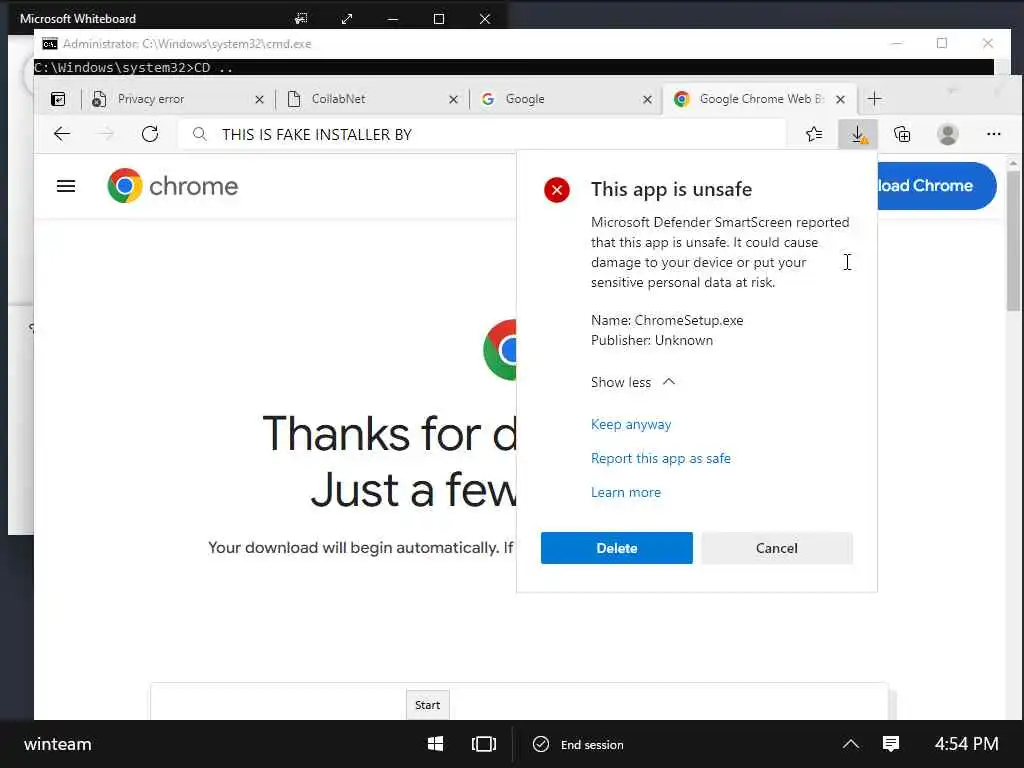Click the winteam session label
Viewport: 1024px width, 768px height.
point(57,744)
